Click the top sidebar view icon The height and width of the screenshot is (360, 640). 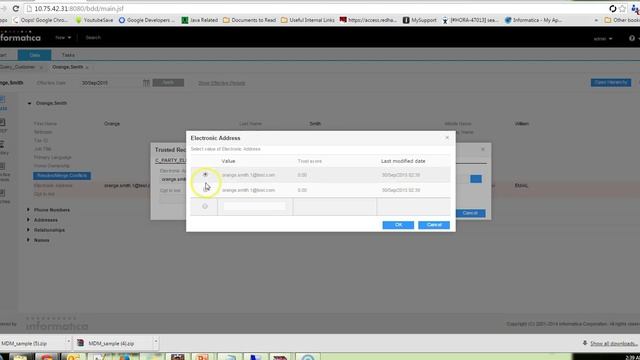(3, 102)
